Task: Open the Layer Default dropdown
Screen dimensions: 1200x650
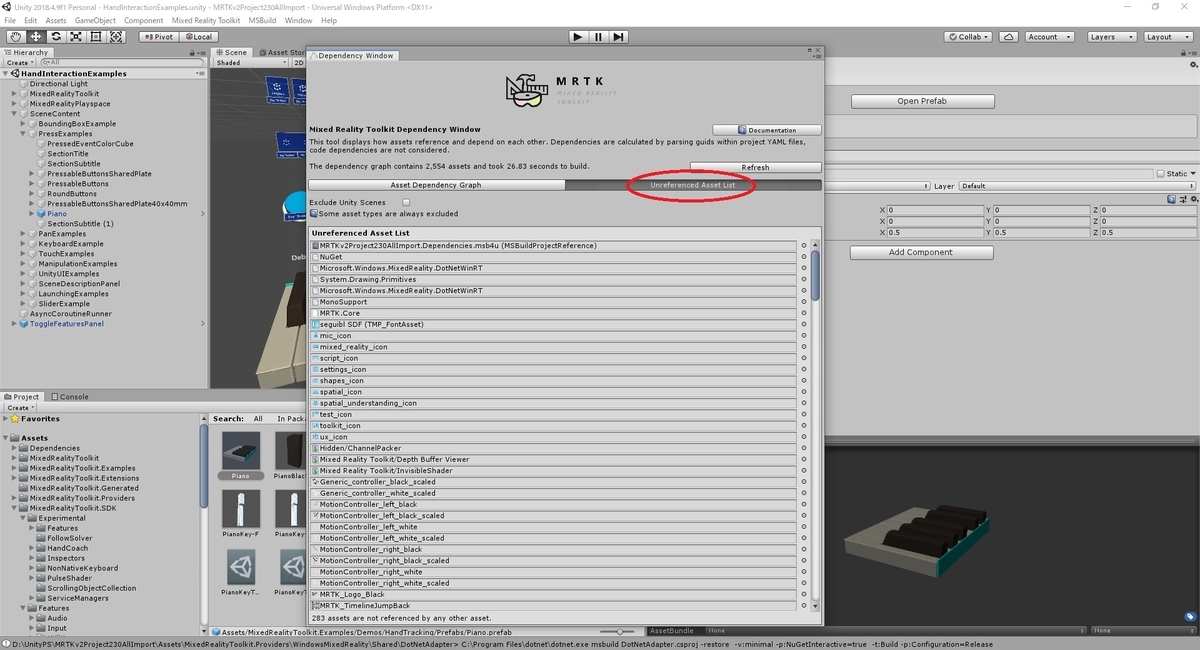Action: 1077,185
